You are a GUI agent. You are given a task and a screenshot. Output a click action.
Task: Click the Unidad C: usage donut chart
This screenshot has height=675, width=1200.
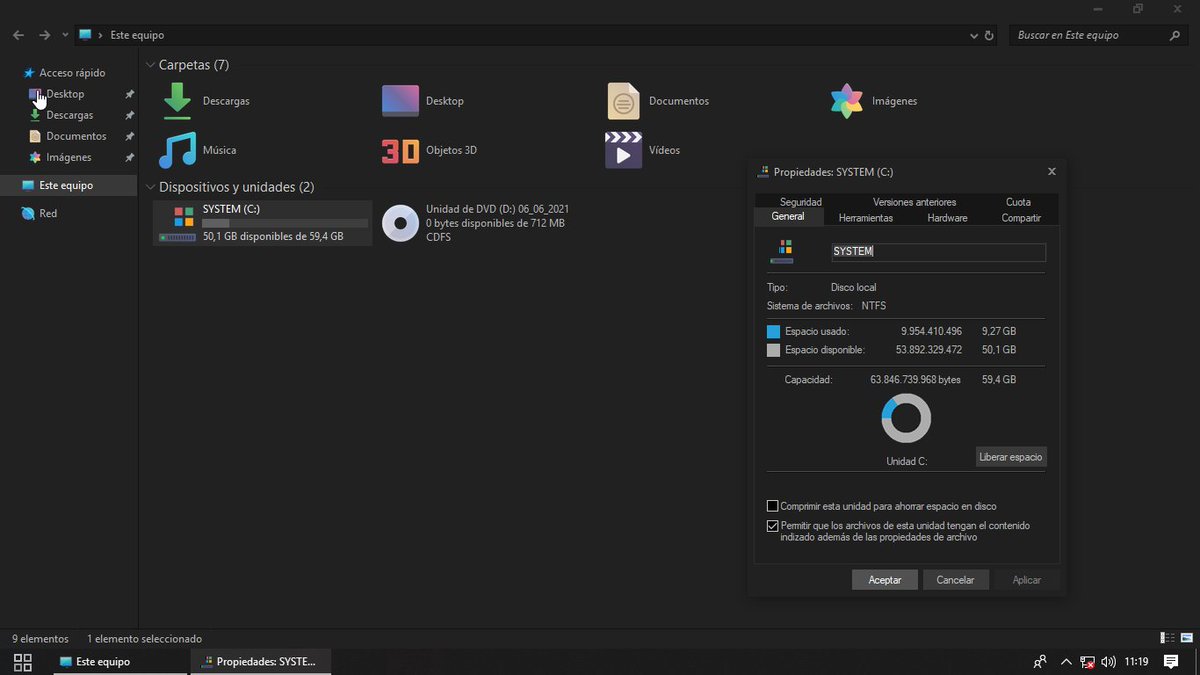pyautogui.click(x=906, y=418)
